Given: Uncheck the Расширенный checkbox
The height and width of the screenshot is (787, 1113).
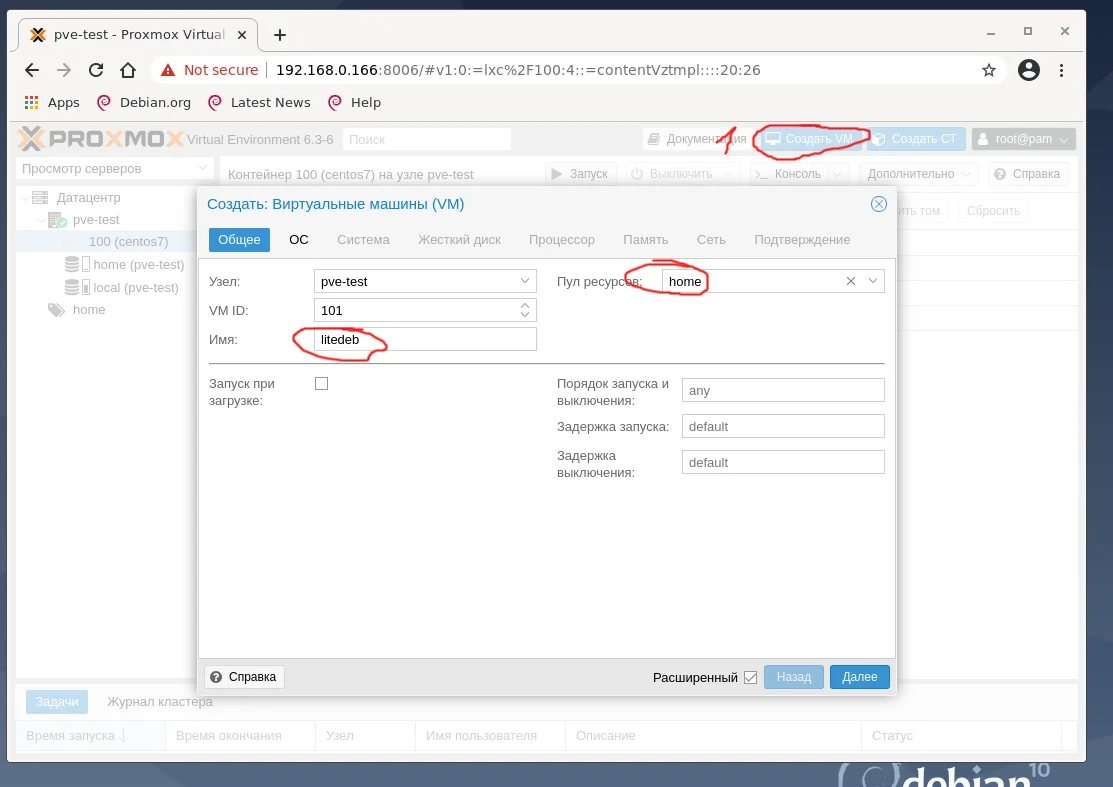Looking at the screenshot, I should click(x=750, y=677).
